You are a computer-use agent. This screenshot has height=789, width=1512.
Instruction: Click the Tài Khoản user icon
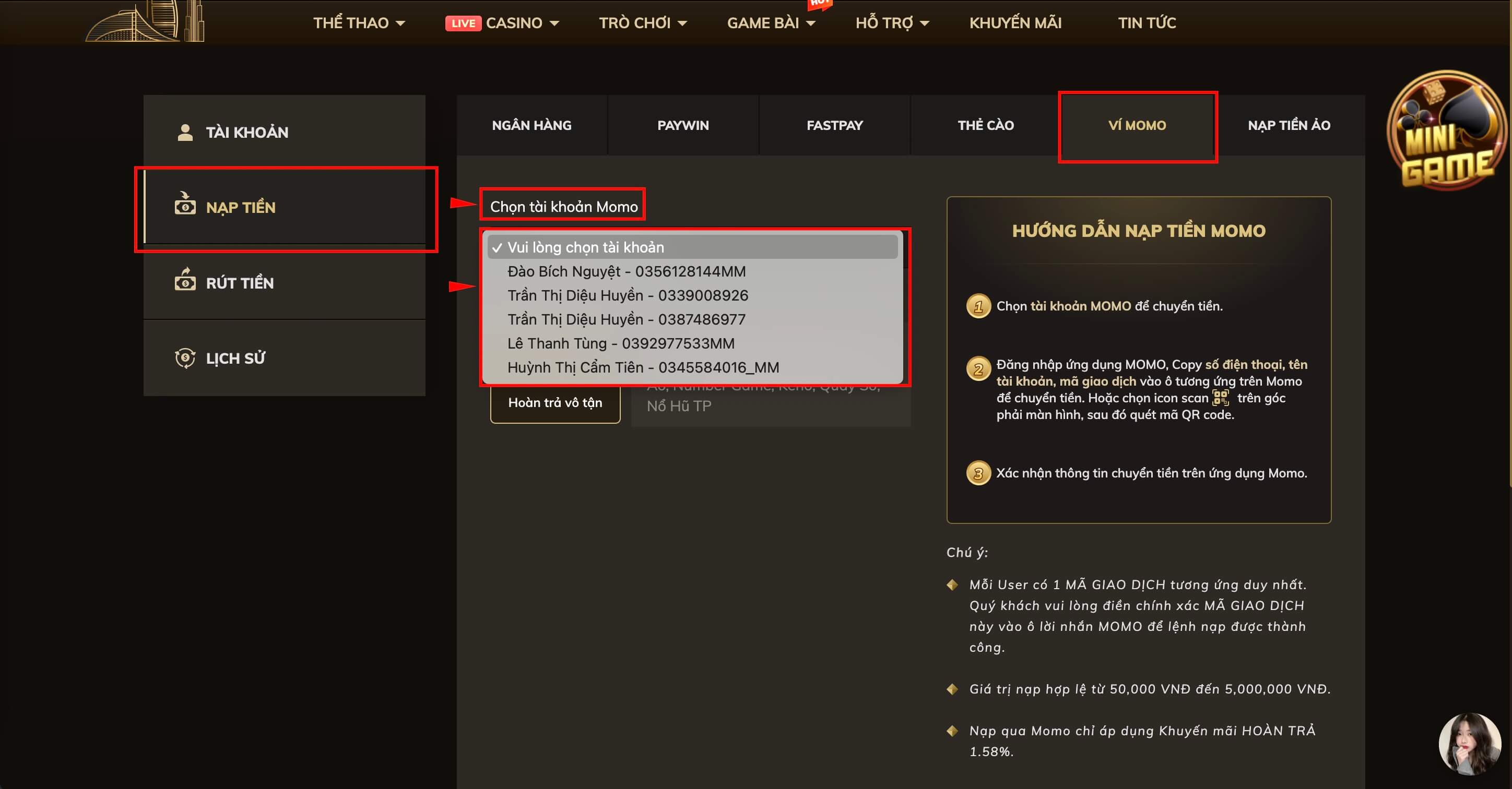(185, 132)
